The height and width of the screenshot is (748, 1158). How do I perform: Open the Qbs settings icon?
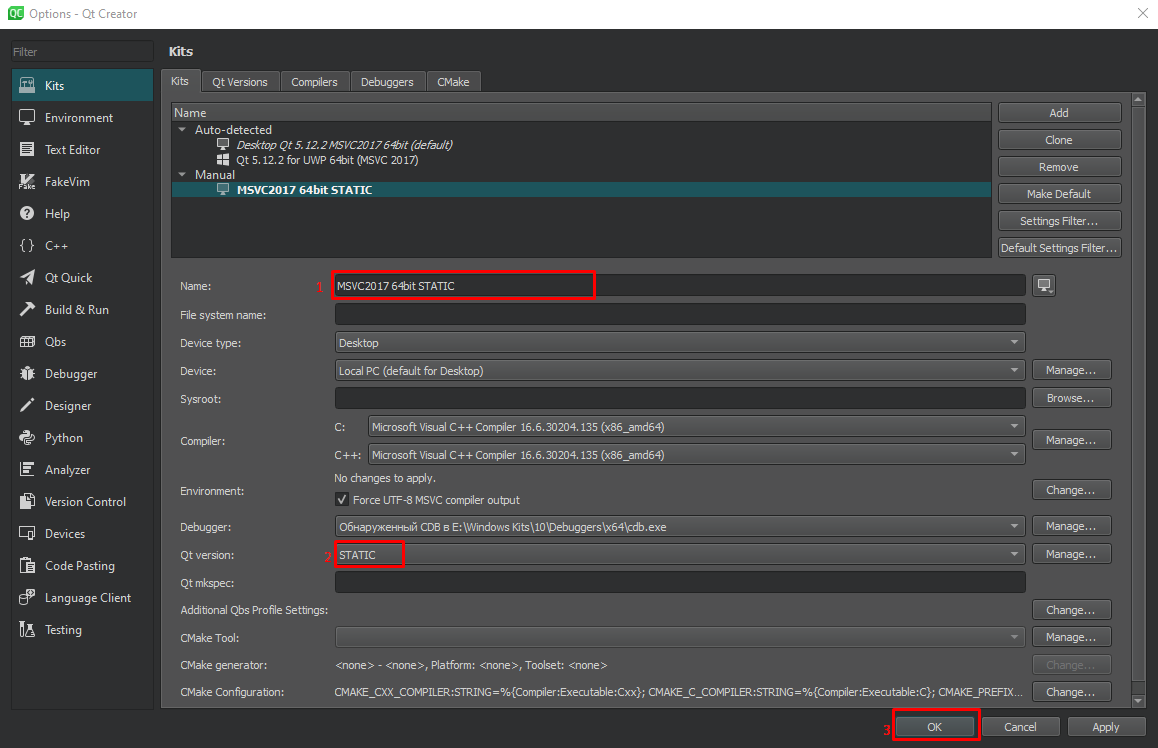(x=27, y=341)
